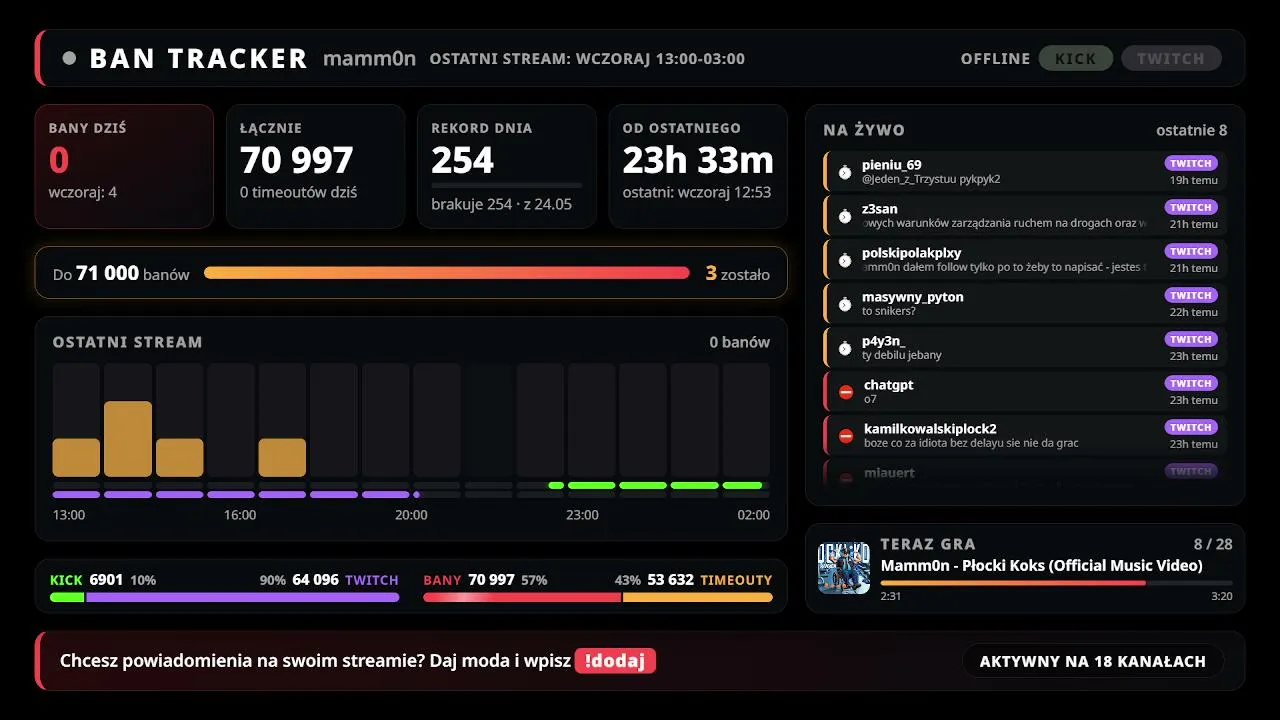The image size is (1280, 720).
Task: Click the TWITCH badge in p4y3n_'s row
Action: tap(1191, 339)
